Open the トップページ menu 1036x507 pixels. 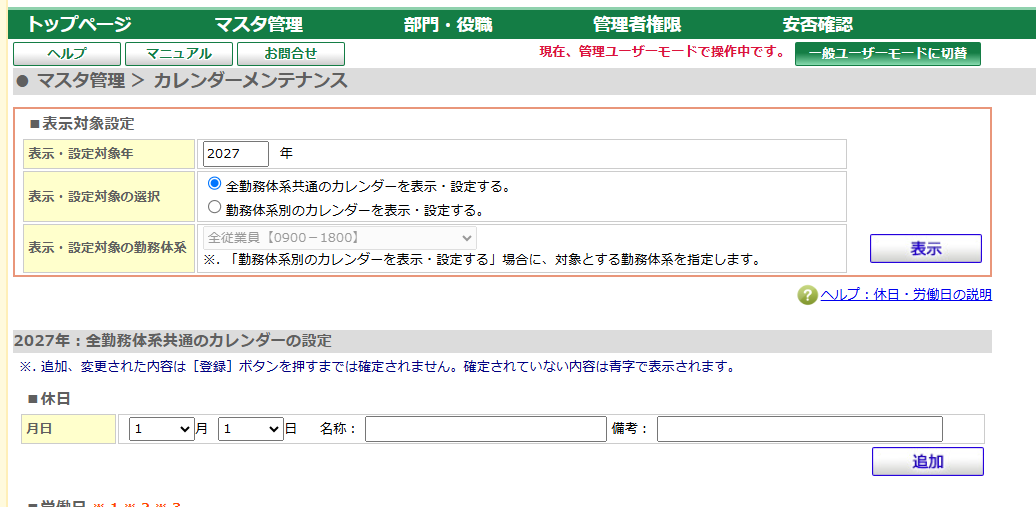(79, 25)
